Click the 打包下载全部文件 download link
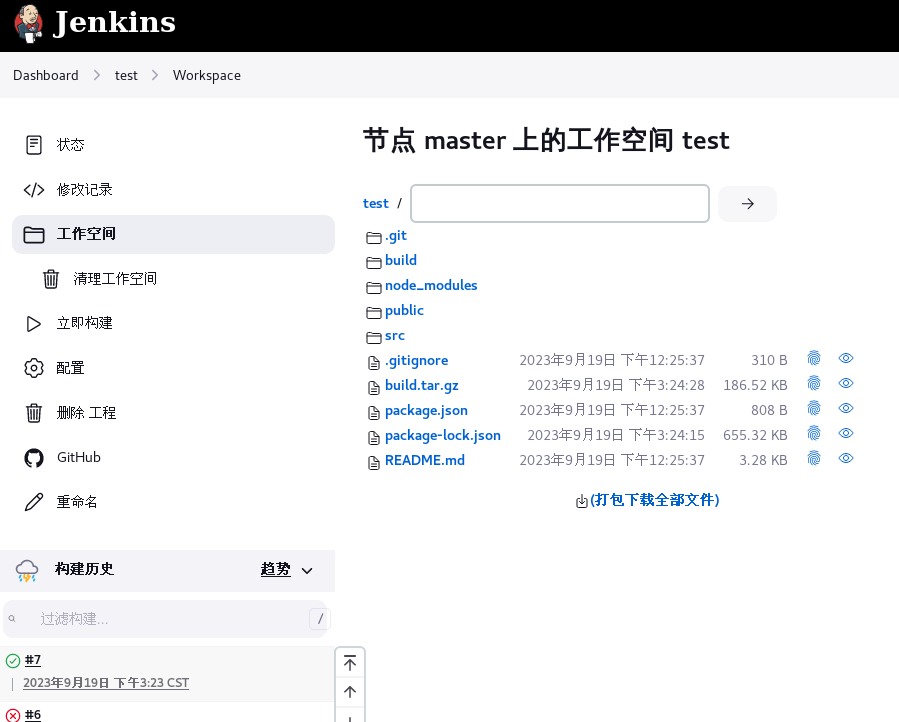 647,499
